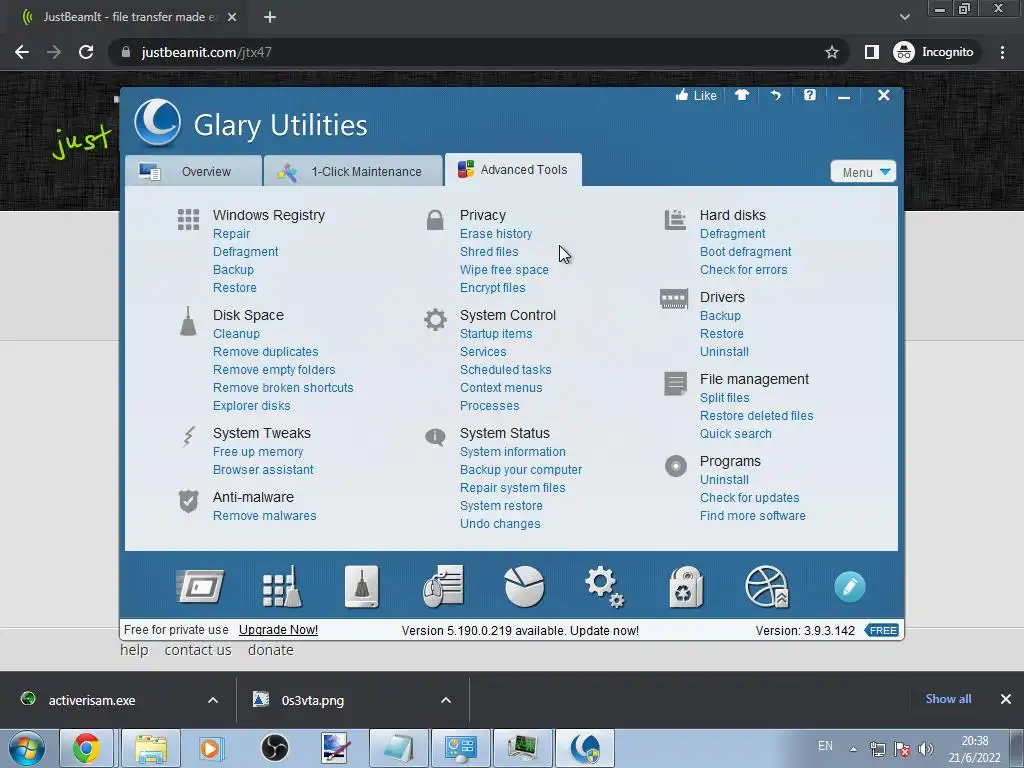
Task: Switch to the 1-Click Maintenance tab
Action: tap(353, 171)
